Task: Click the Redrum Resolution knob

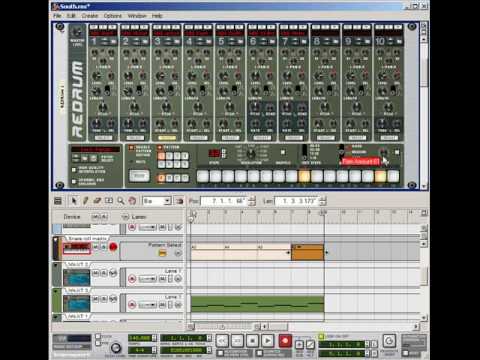Action: pos(251,154)
